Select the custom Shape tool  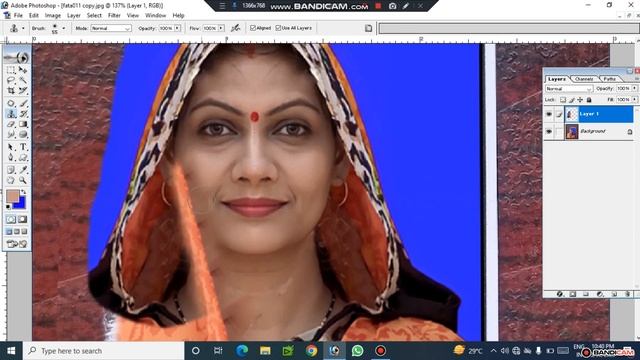[23, 157]
